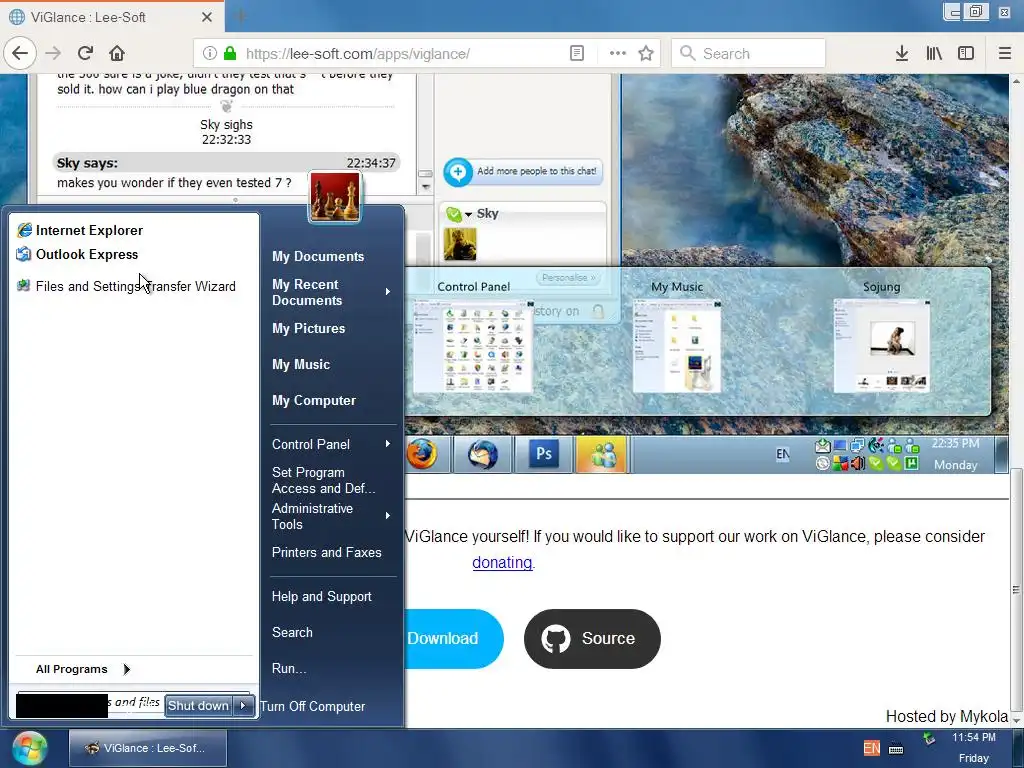Open Search from Start menu

tap(292, 632)
